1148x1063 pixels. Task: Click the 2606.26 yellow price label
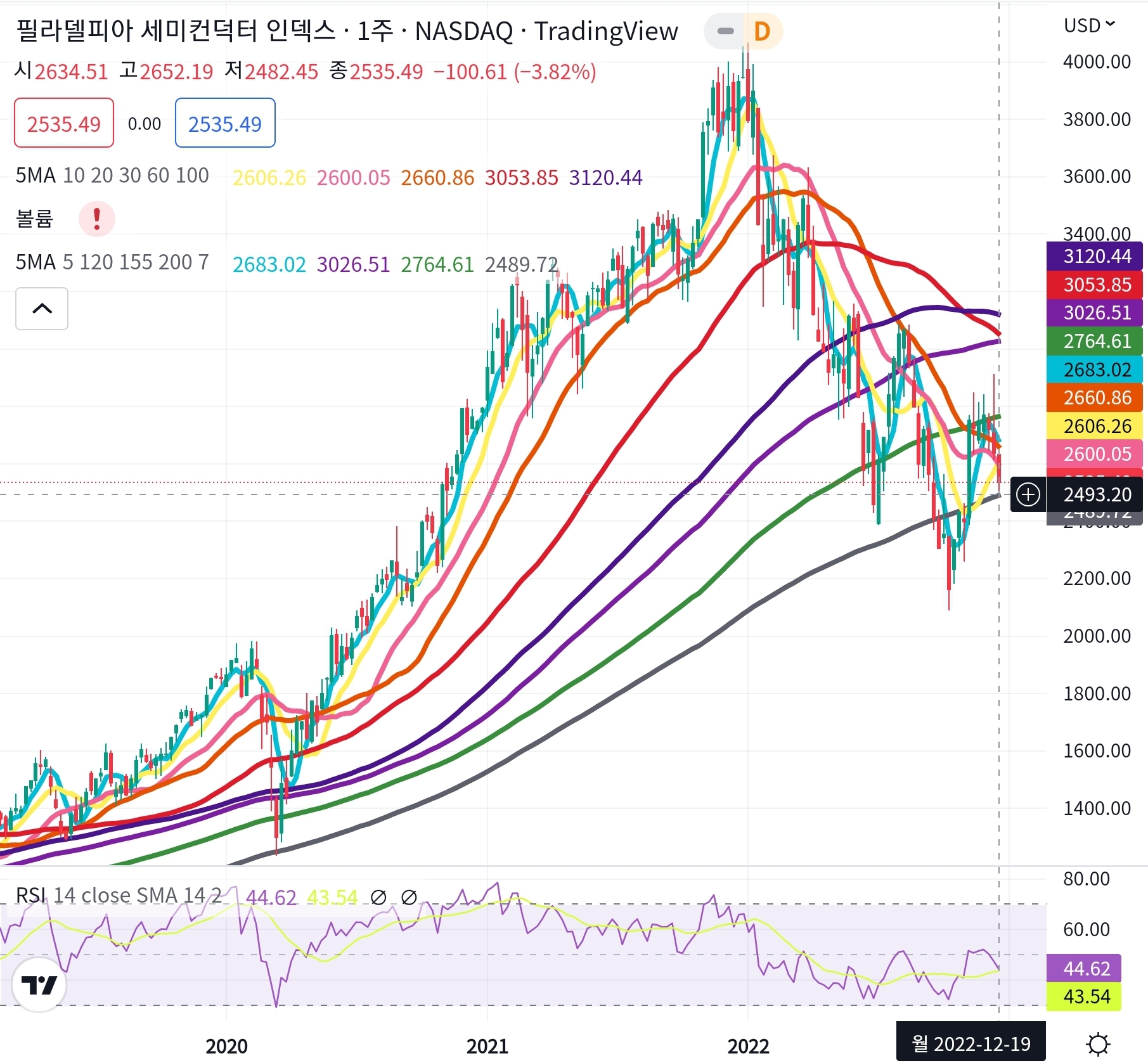point(1095,426)
